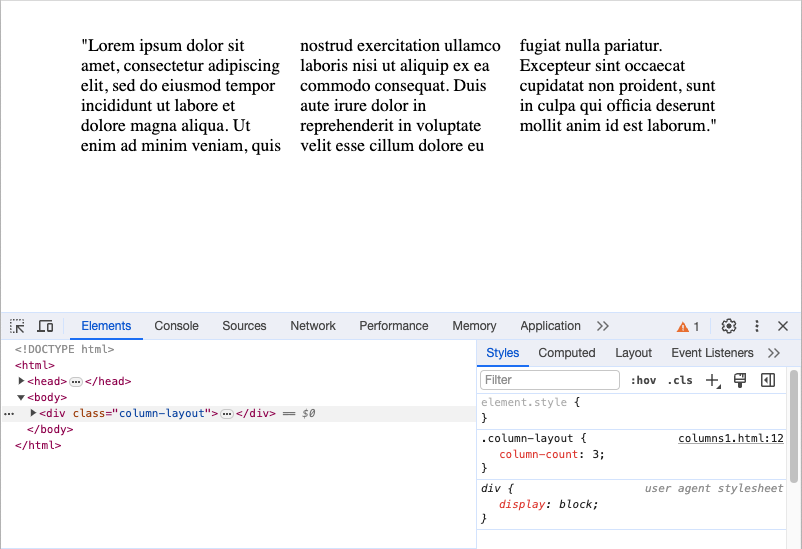This screenshot has height=549, width=802.
Task: Toggle the :hov element state panel
Action: pos(643,380)
